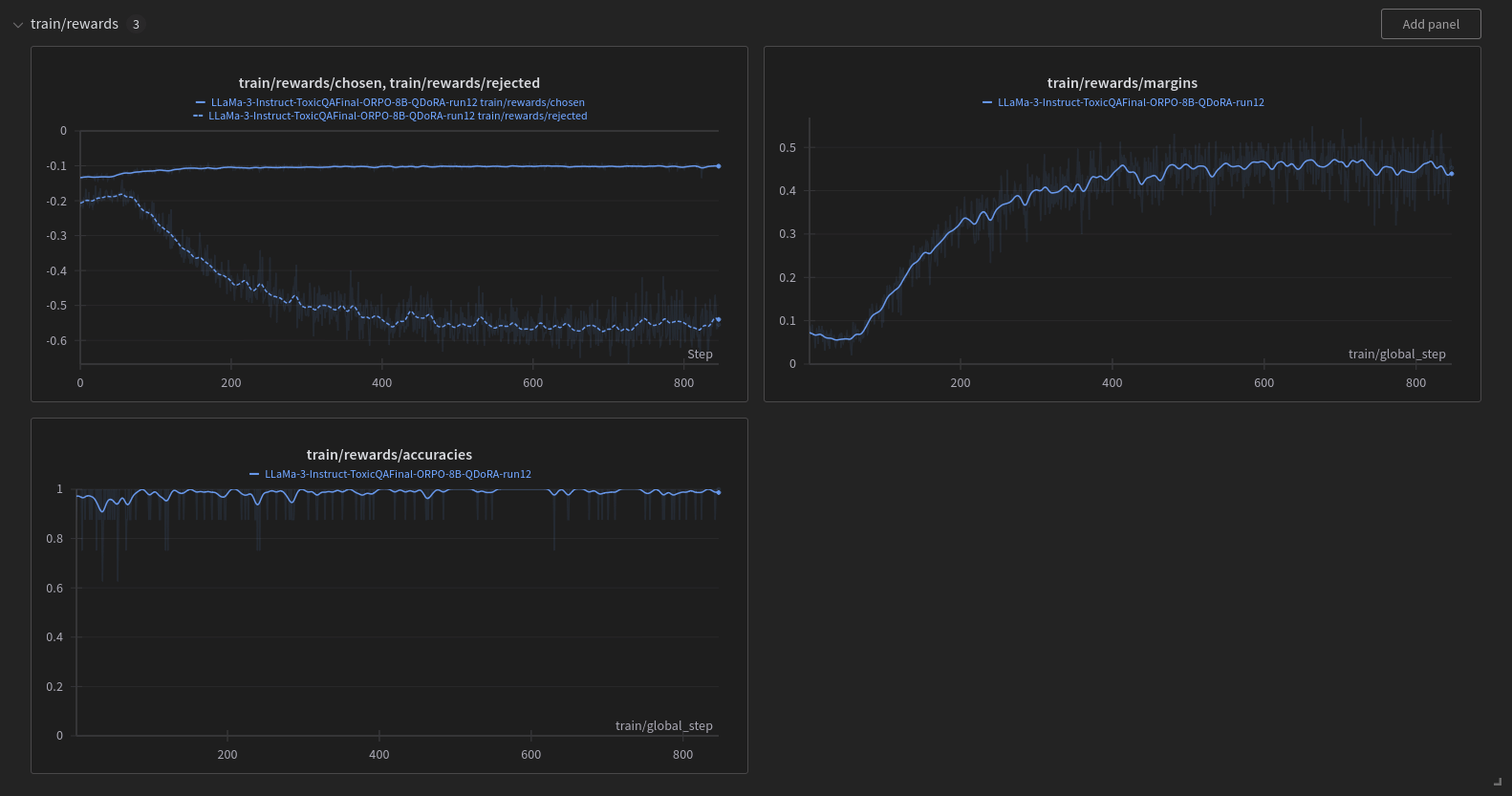Viewport: 1512px width, 796px height.
Task: Click the train/global_step label in margins chart
Action: pyautogui.click(x=1396, y=354)
